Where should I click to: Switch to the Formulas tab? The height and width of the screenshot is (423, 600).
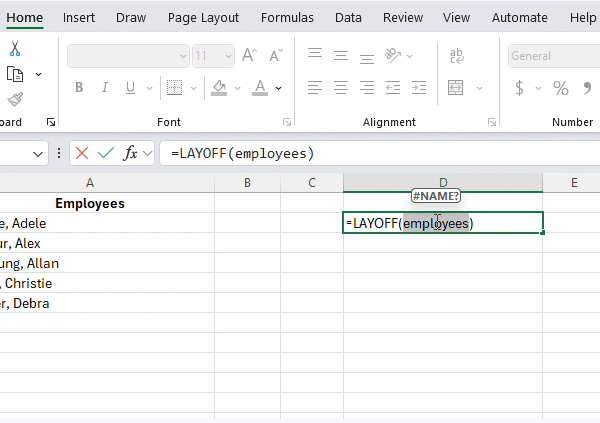287,18
